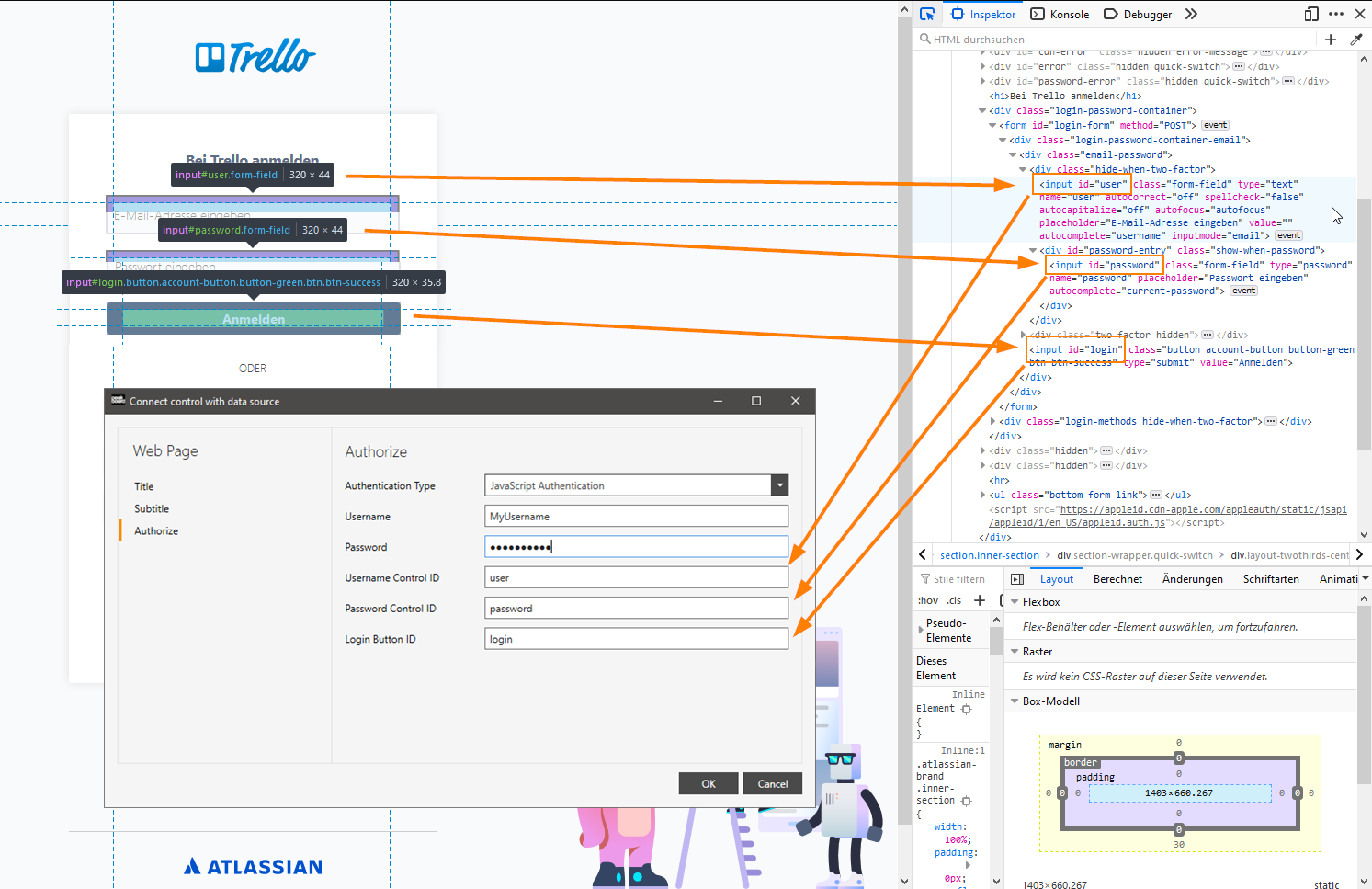Focus the Password field in dialog
The width and height of the screenshot is (1372, 889).
point(636,547)
